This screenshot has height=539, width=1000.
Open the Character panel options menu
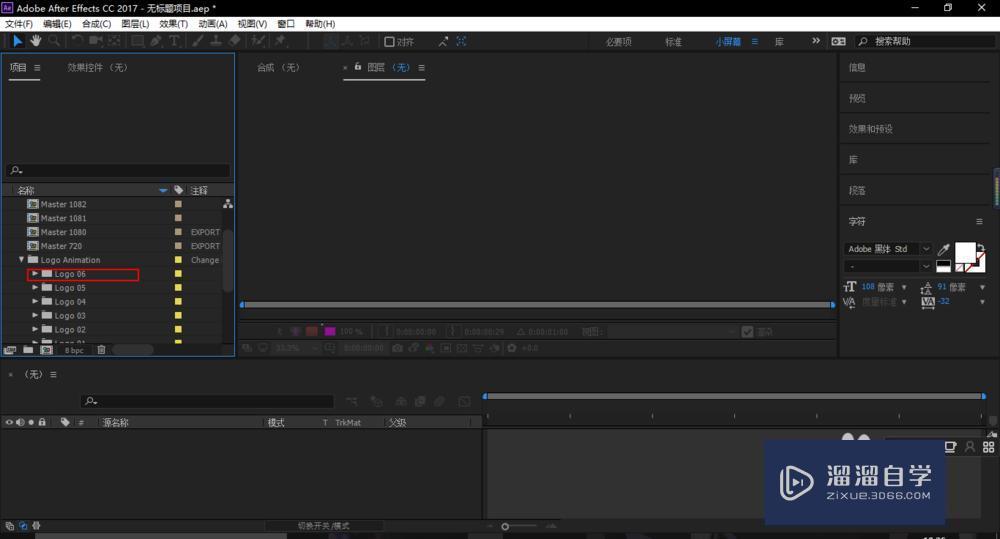point(979,221)
